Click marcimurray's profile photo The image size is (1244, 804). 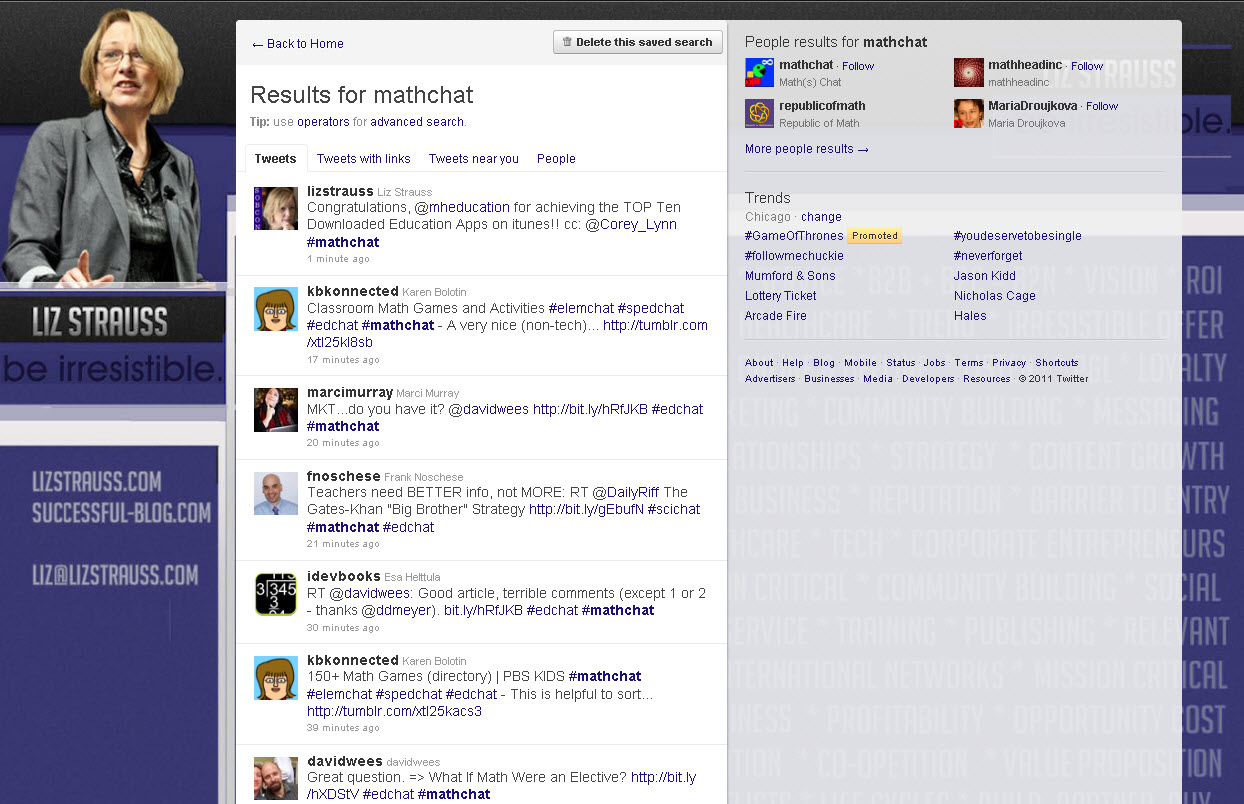tap(275, 410)
